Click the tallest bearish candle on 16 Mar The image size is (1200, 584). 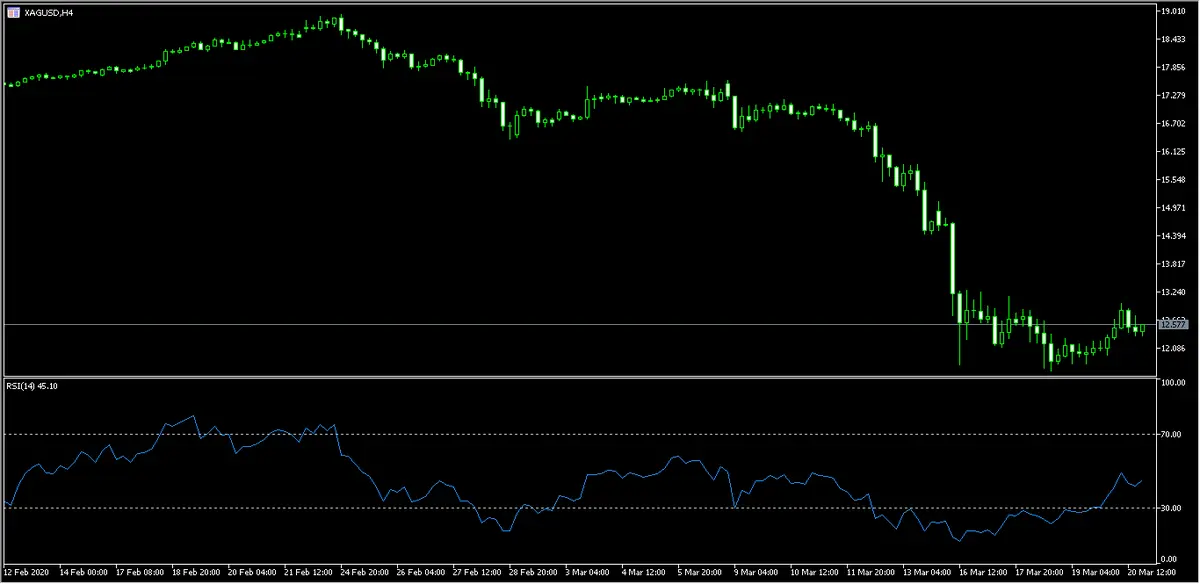pyautogui.click(x=952, y=260)
